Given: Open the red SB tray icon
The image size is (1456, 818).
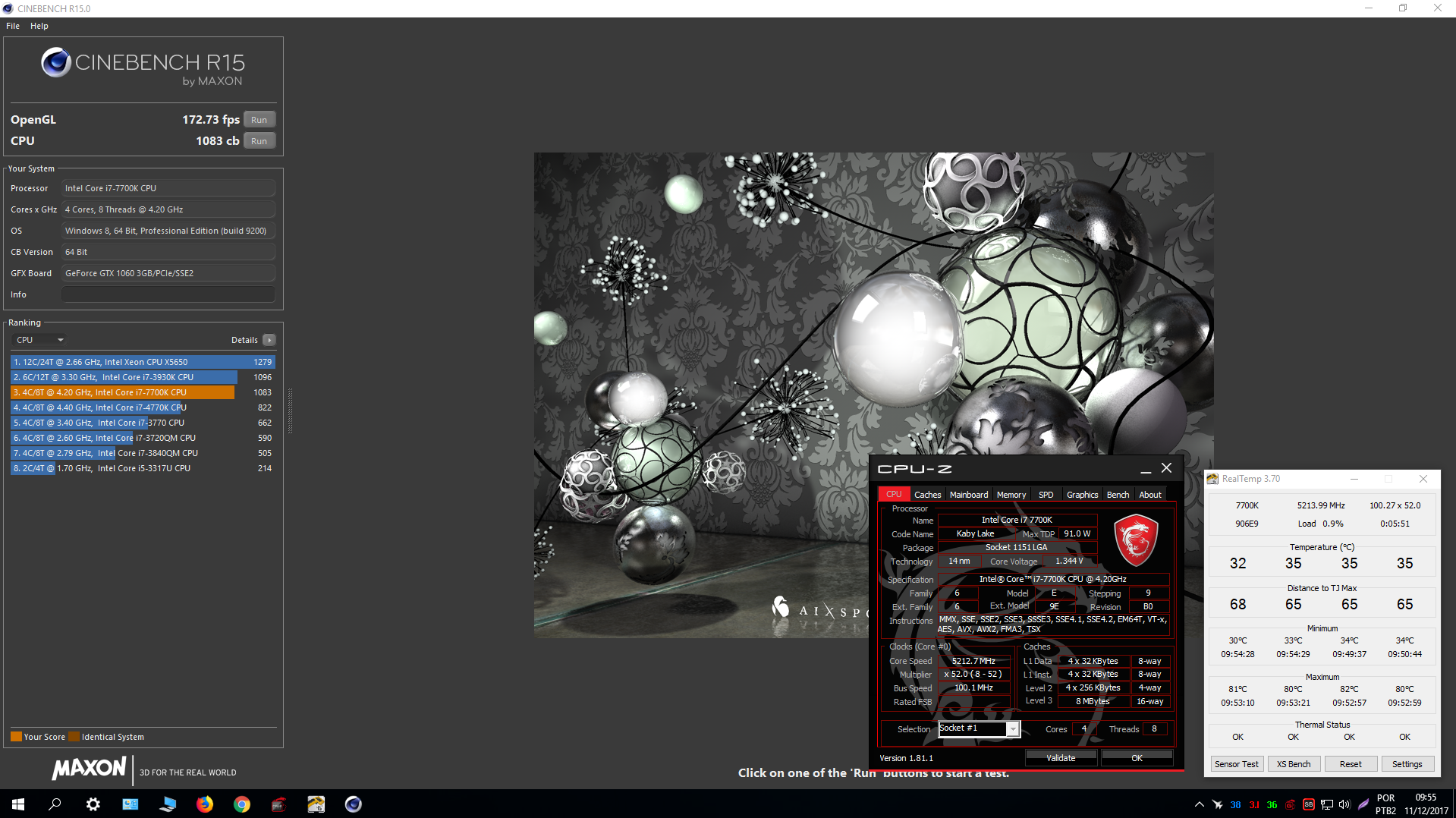Looking at the screenshot, I should (1308, 804).
